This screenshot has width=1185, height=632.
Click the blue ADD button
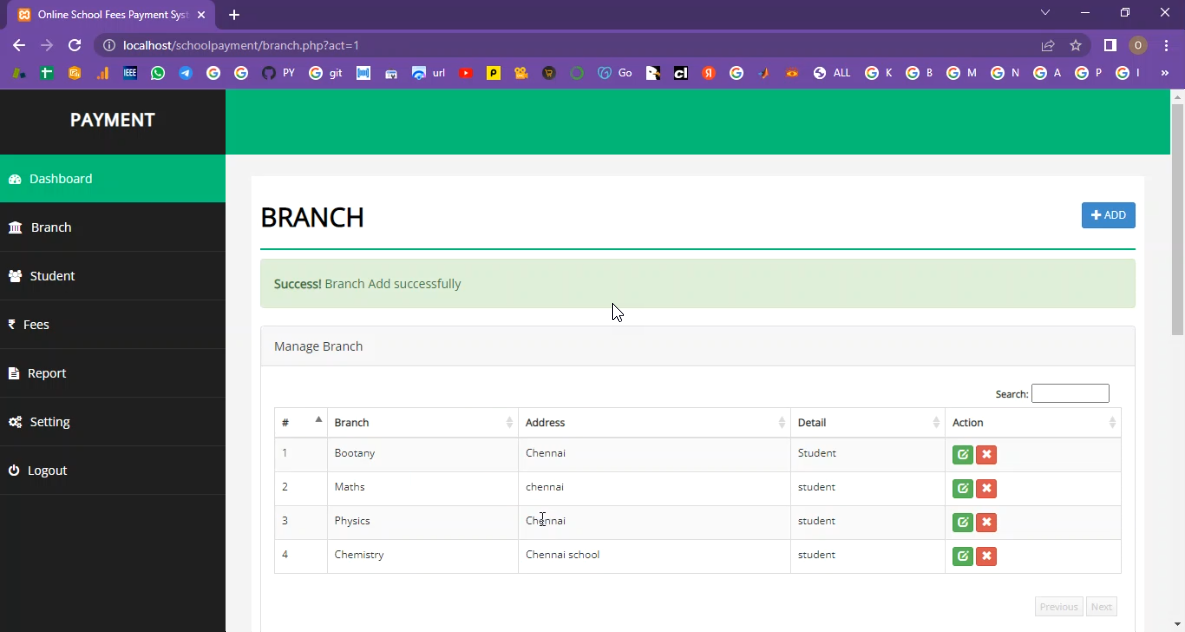pyautogui.click(x=1108, y=215)
